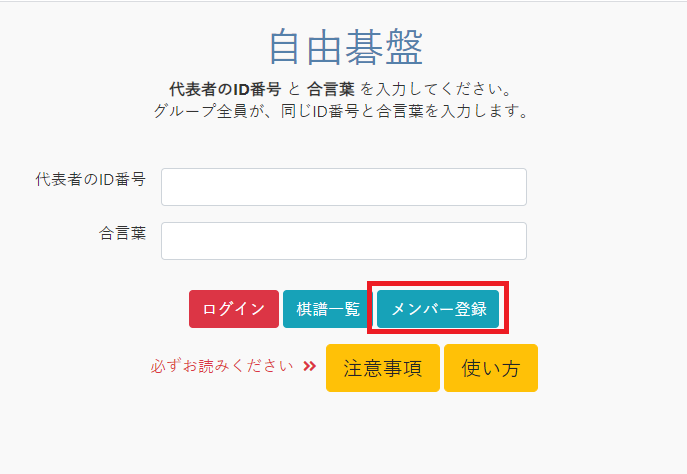
Task: Click bold 代表者のID番号 in the instructions
Action: pyautogui.click(x=225, y=89)
